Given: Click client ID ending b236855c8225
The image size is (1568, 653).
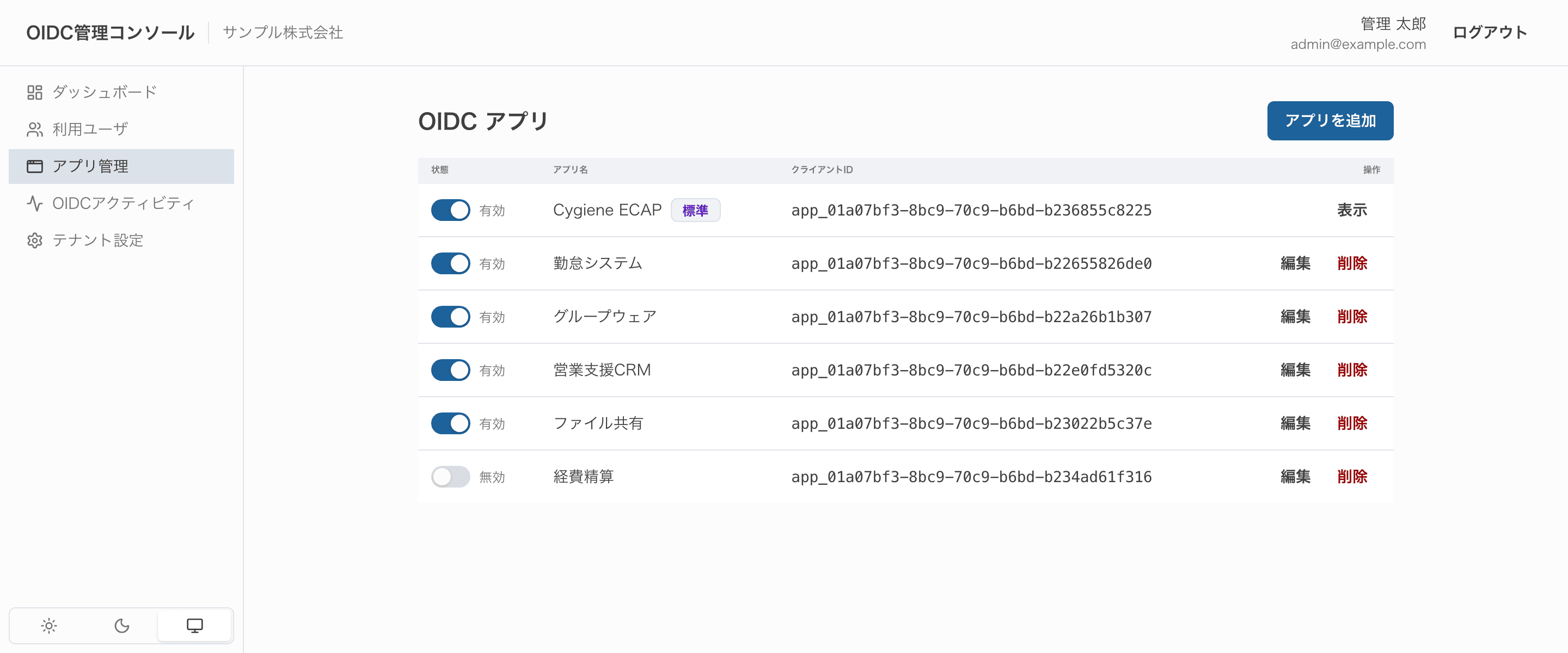Looking at the screenshot, I should 971,211.
